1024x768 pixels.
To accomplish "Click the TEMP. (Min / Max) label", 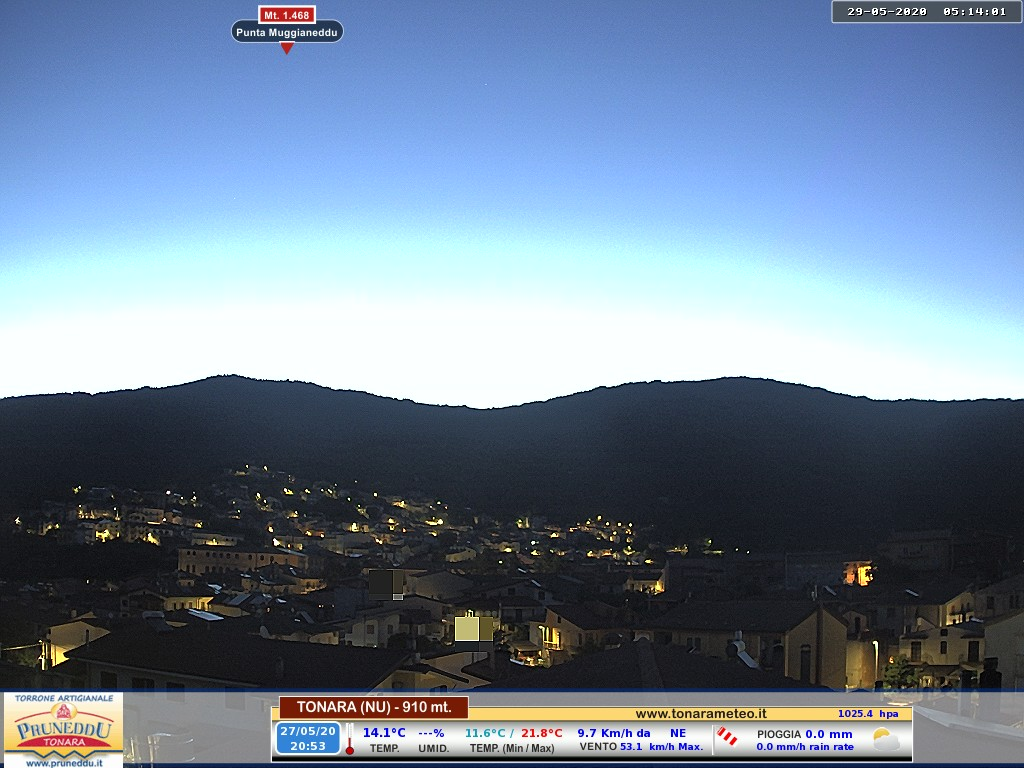I will (512, 748).
